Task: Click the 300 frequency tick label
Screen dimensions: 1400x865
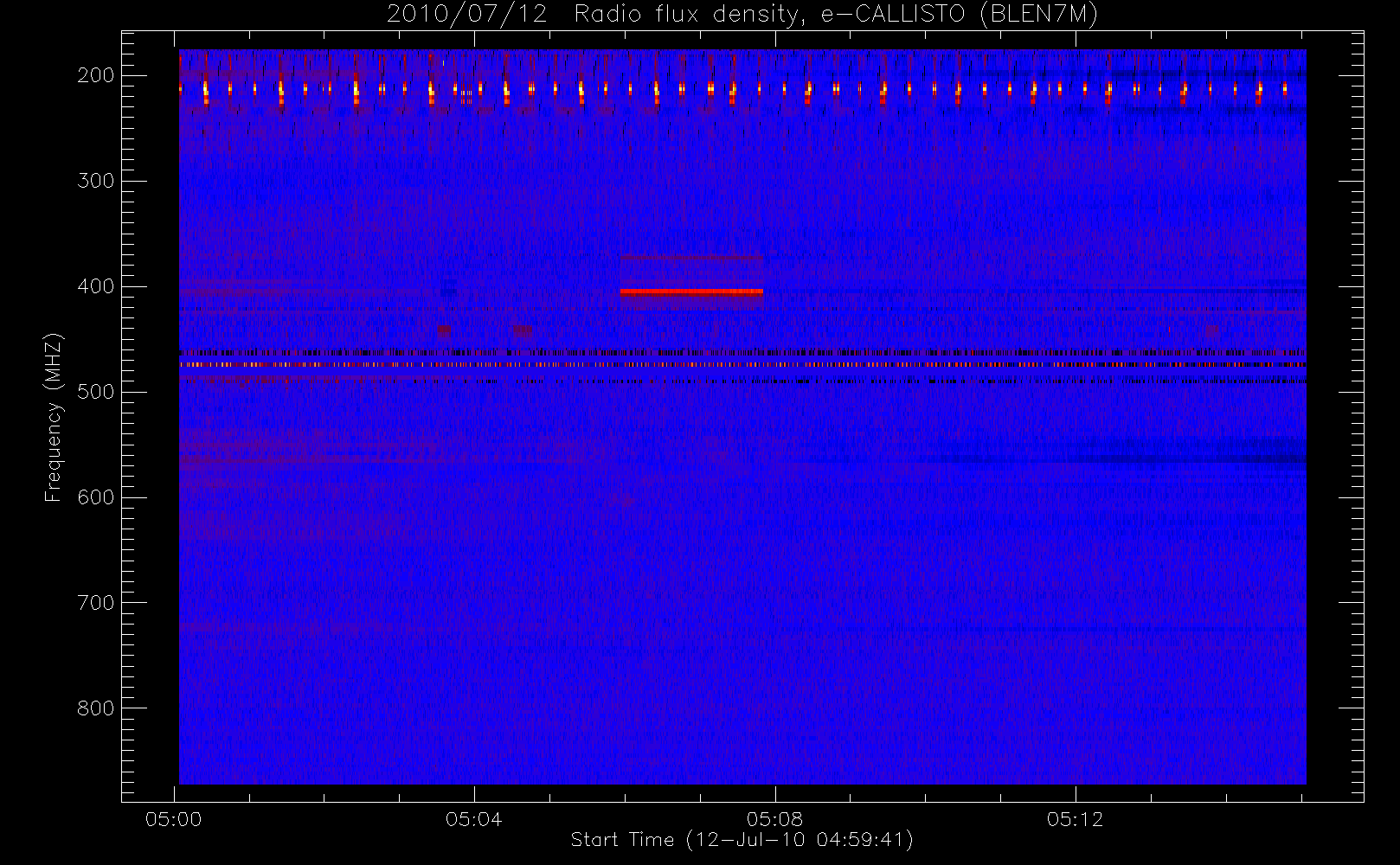Action: tap(96, 181)
